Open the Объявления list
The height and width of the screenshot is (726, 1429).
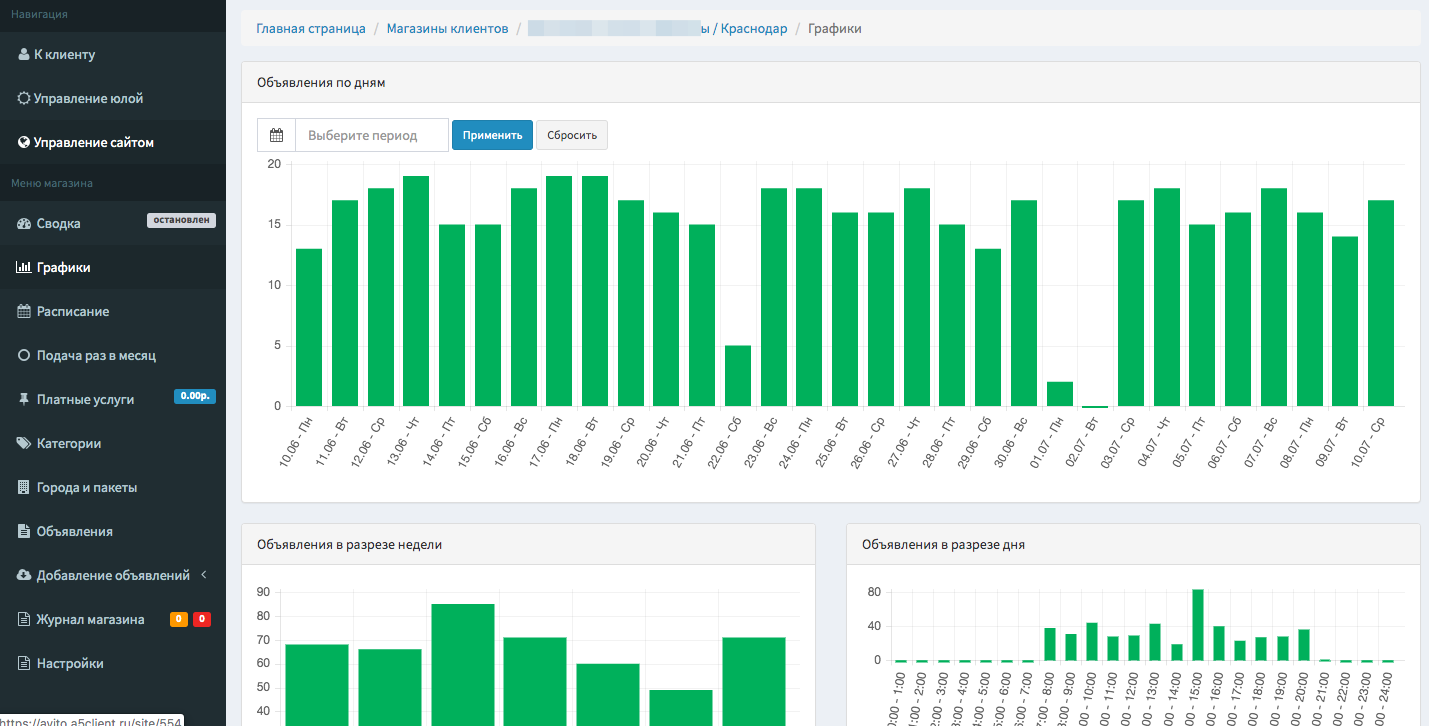(x=113, y=532)
